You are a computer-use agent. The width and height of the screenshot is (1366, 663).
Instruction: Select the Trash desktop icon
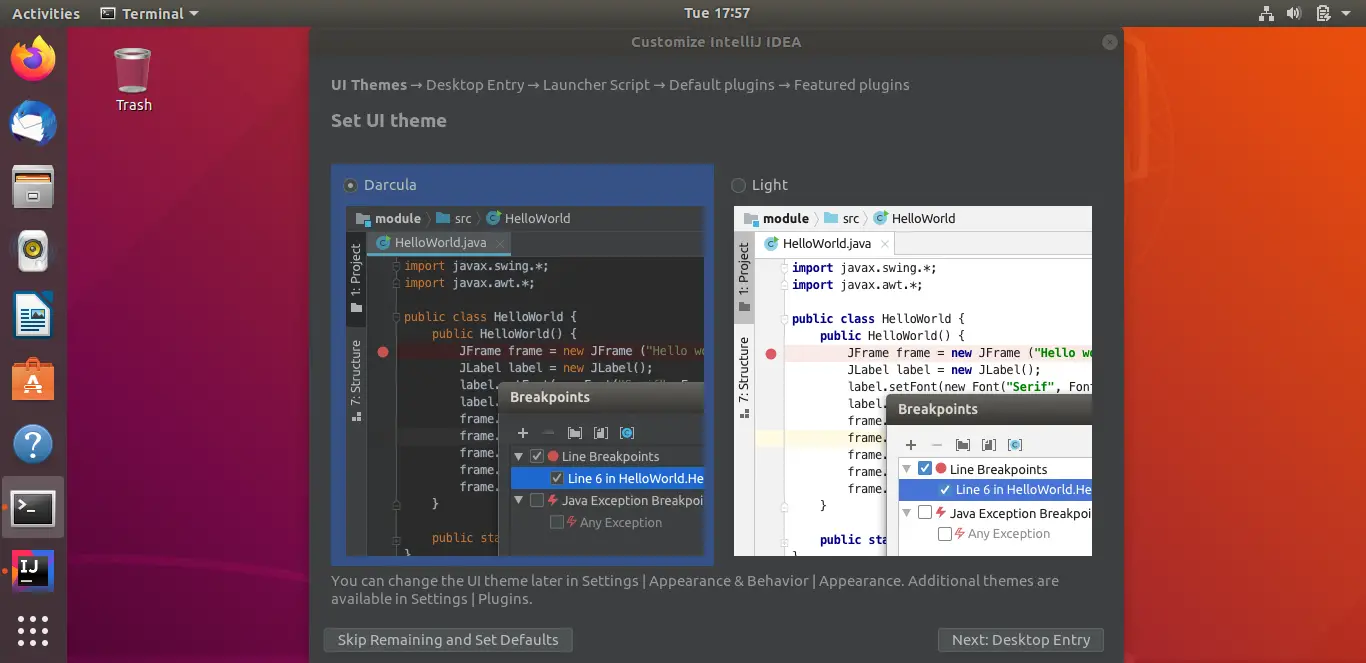pos(133,80)
